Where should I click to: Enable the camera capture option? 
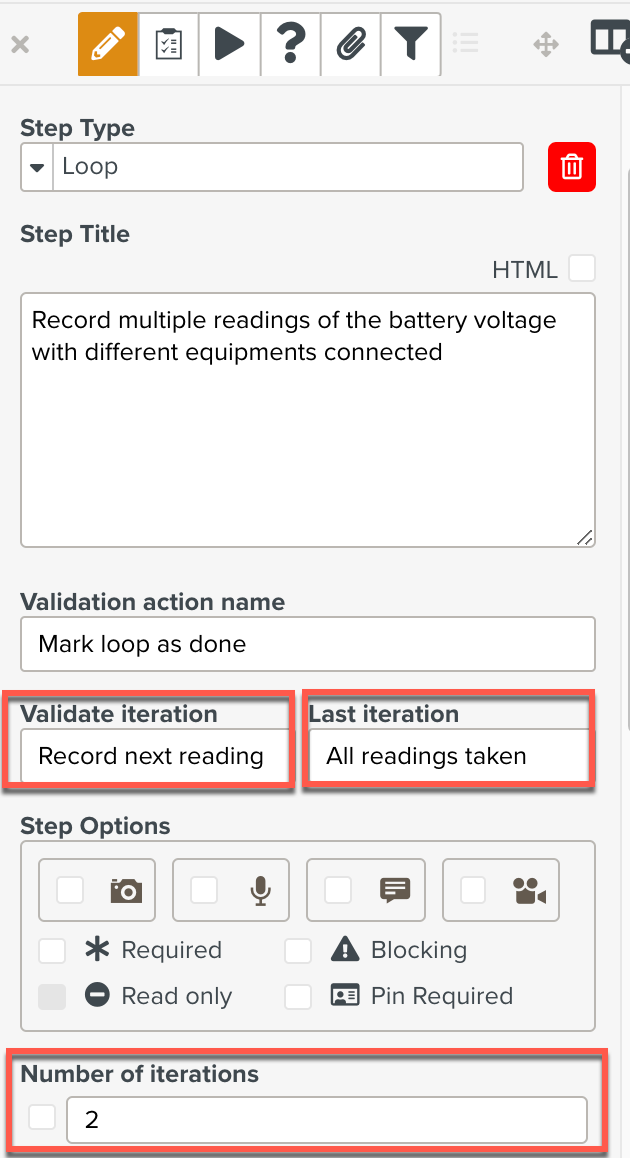pos(69,889)
